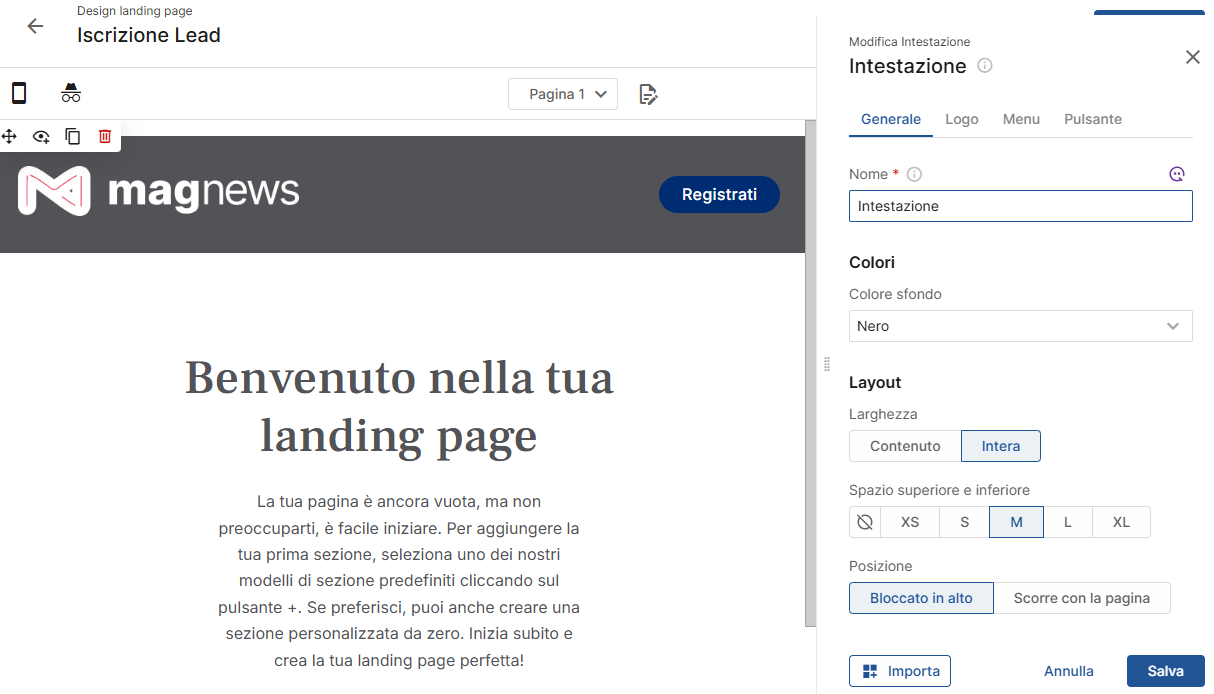1214x694 pixels.
Task: Click the panel resize grip handle
Action: [827, 364]
